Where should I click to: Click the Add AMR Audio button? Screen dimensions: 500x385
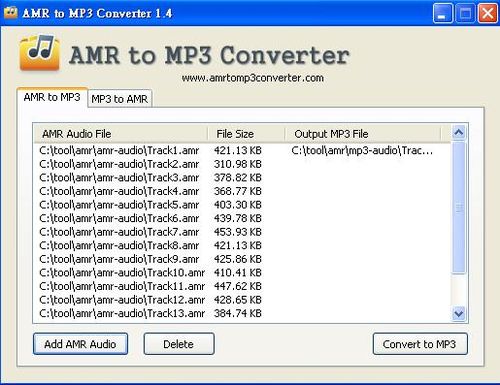point(80,344)
